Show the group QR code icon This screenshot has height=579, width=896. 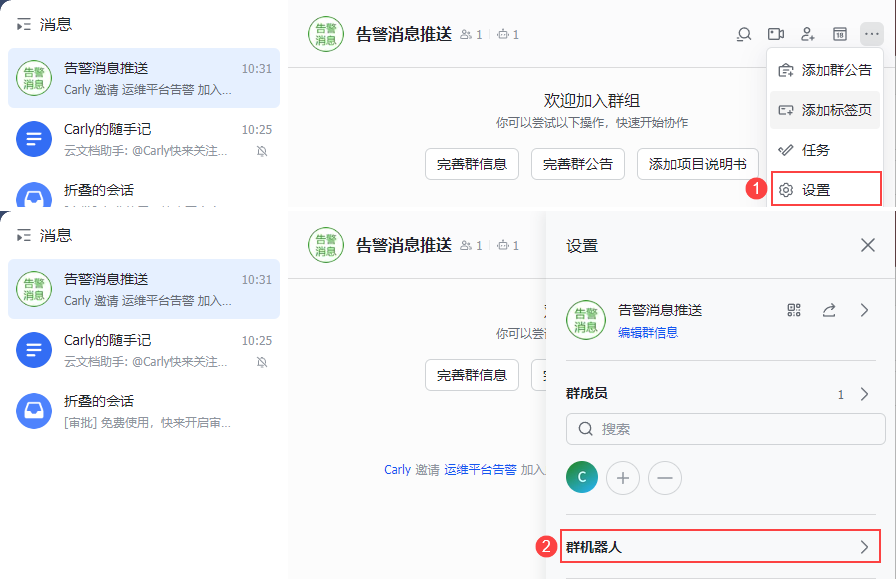coord(795,310)
